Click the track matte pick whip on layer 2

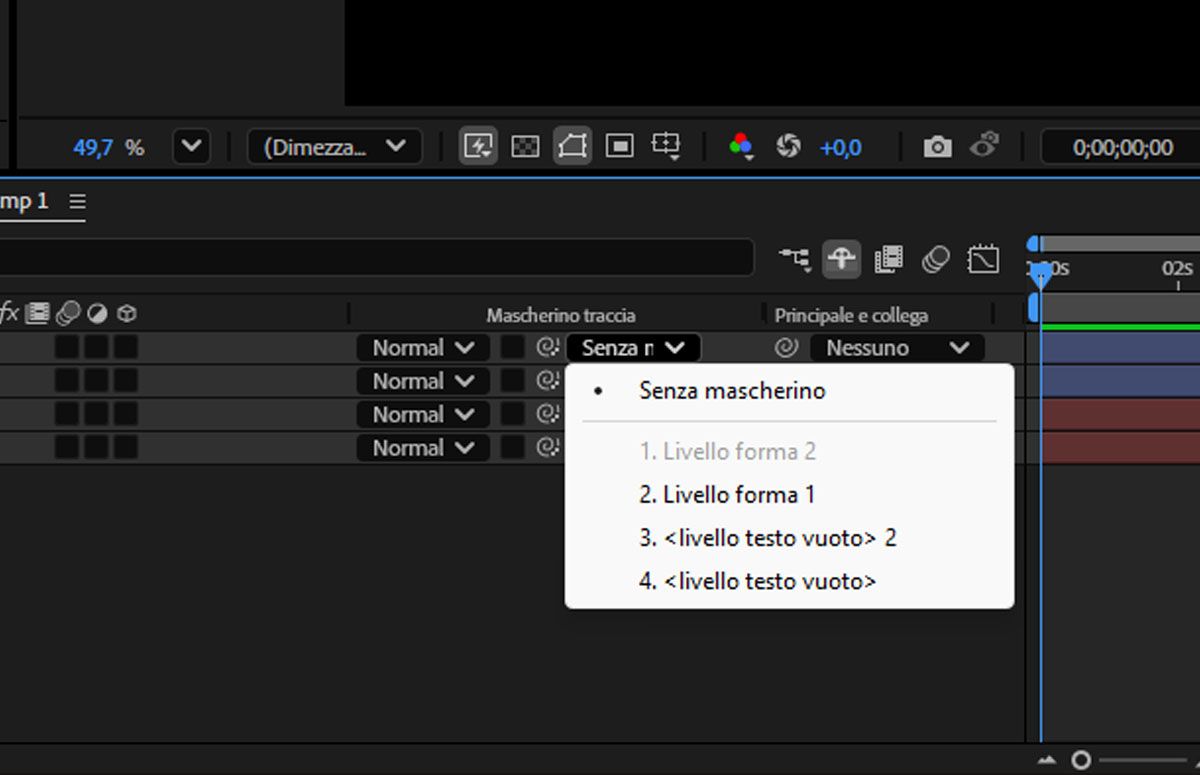coord(547,381)
